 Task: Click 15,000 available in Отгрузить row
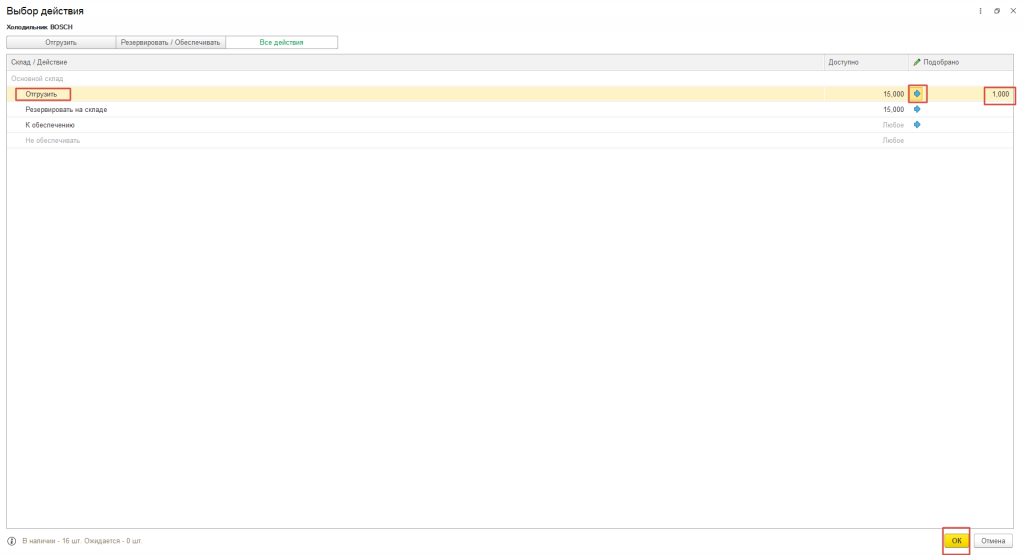coord(893,94)
